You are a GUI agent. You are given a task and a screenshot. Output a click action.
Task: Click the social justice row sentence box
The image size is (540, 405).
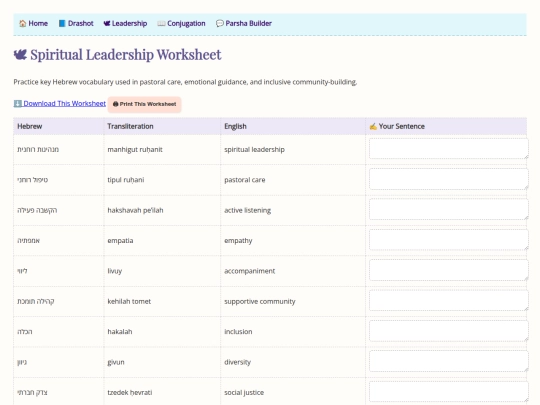[x=449, y=392]
